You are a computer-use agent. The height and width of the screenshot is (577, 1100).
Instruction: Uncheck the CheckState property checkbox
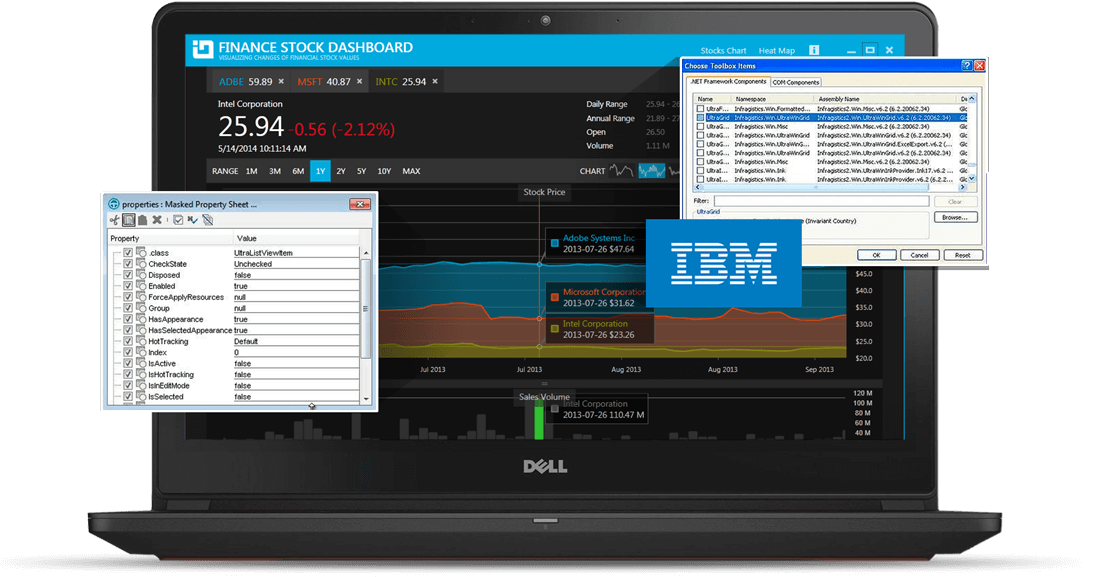coord(128,264)
